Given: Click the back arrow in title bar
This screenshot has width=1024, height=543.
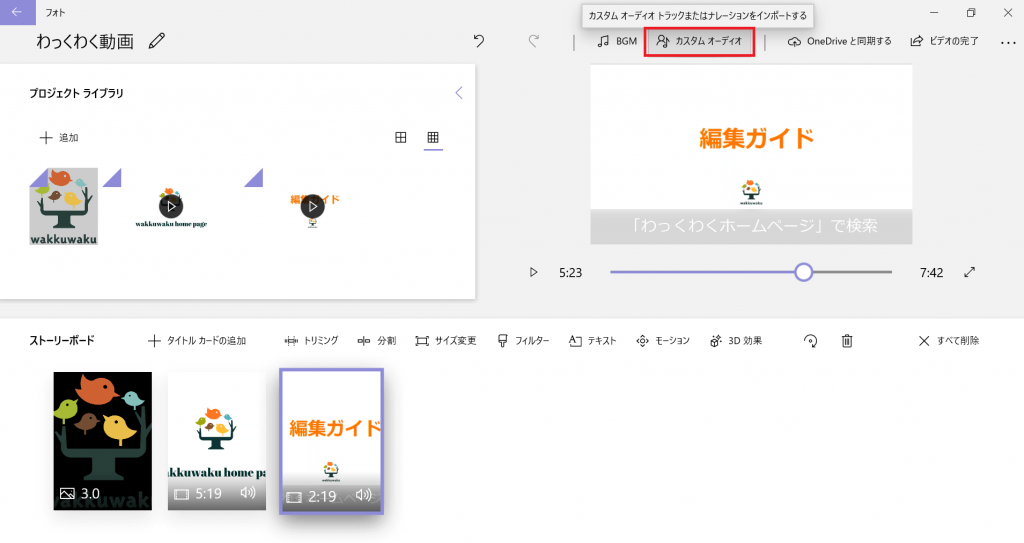Looking at the screenshot, I should click(16, 12).
